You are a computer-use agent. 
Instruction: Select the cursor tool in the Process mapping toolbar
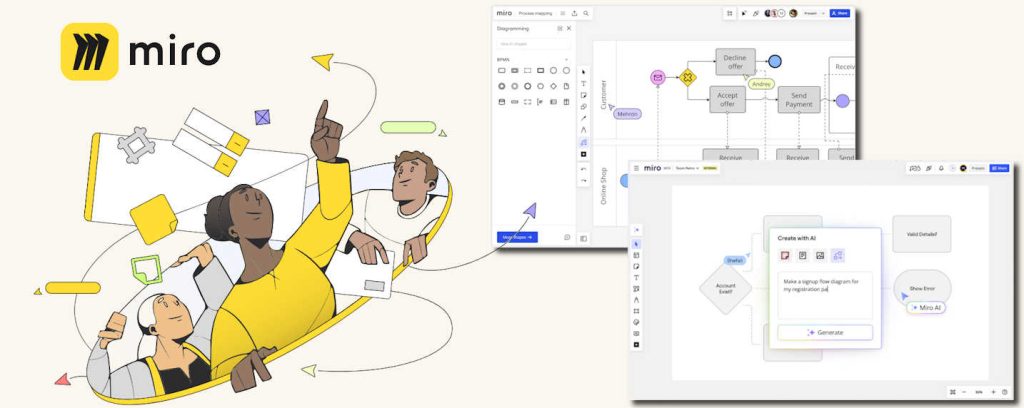[x=584, y=72]
